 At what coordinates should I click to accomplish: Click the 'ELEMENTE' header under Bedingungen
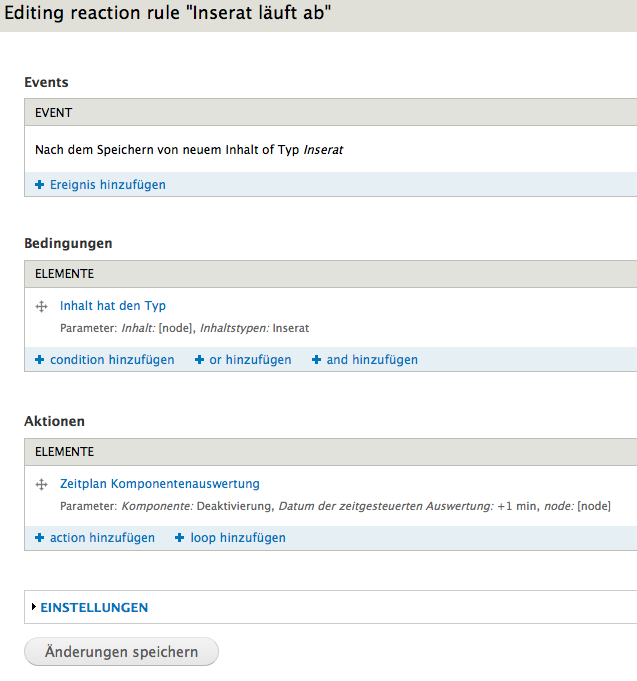coord(64,274)
